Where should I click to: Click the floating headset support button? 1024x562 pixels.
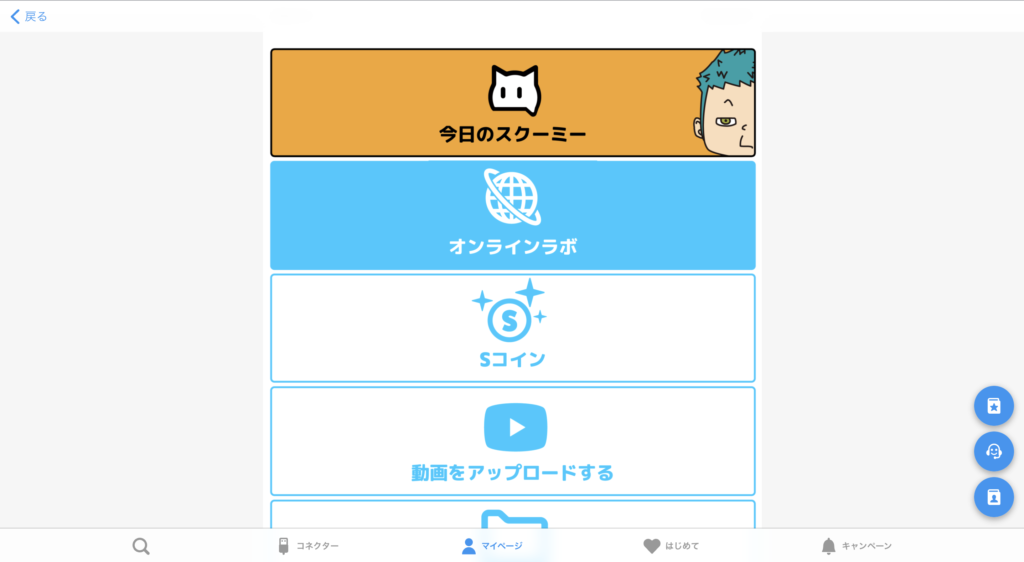(994, 452)
